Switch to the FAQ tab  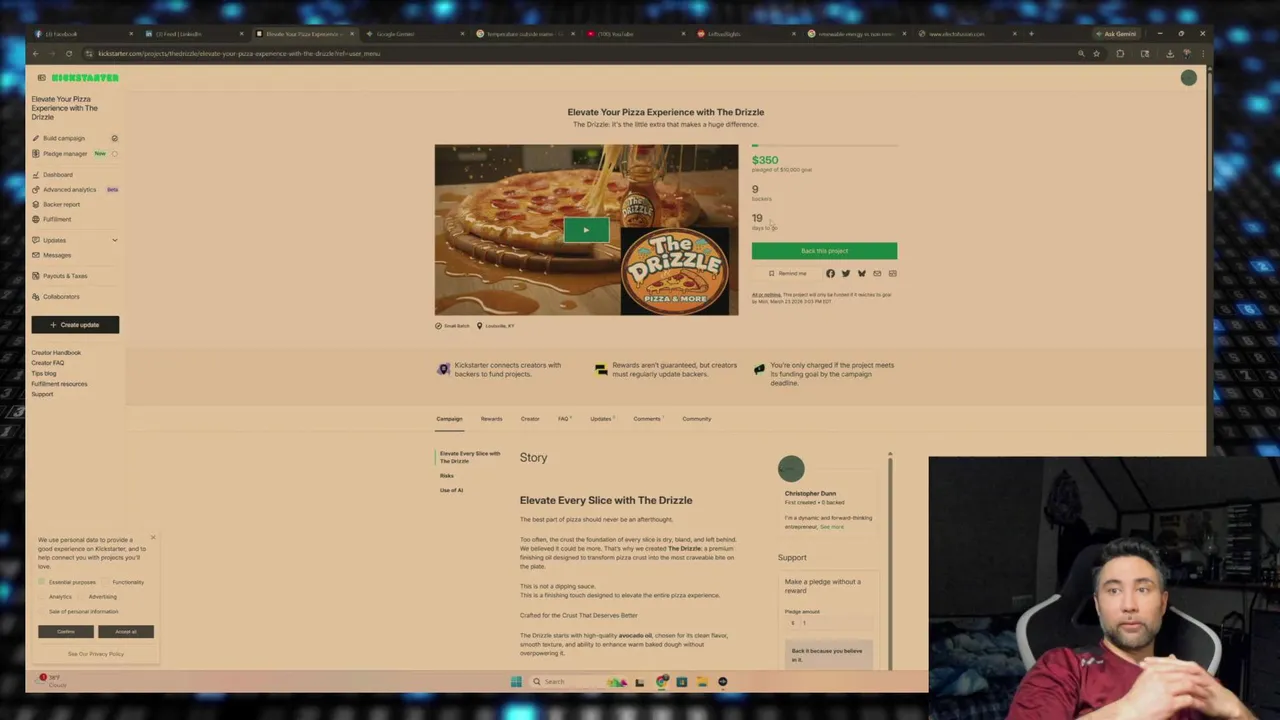click(x=563, y=419)
